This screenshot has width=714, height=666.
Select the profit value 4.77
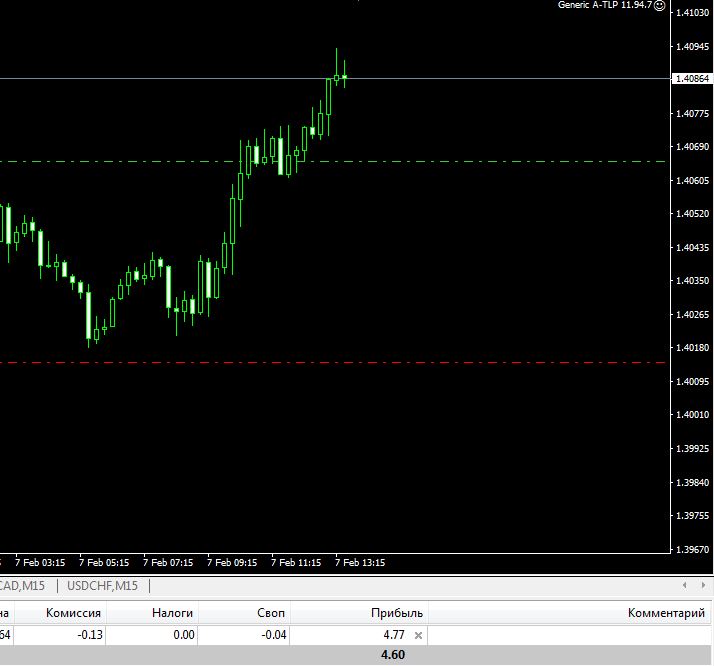393,635
